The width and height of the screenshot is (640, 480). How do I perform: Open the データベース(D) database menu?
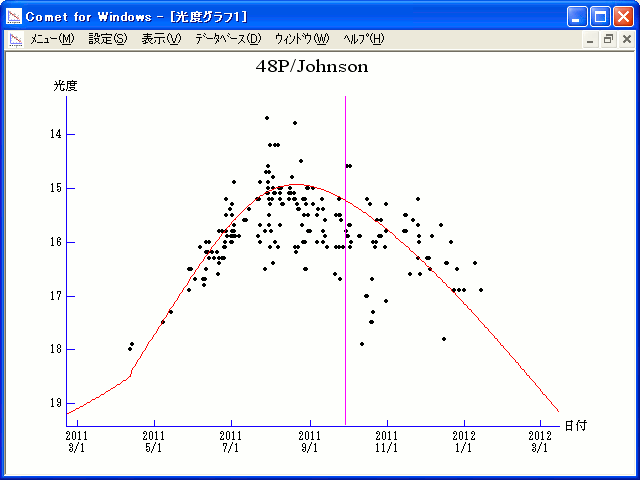227,39
